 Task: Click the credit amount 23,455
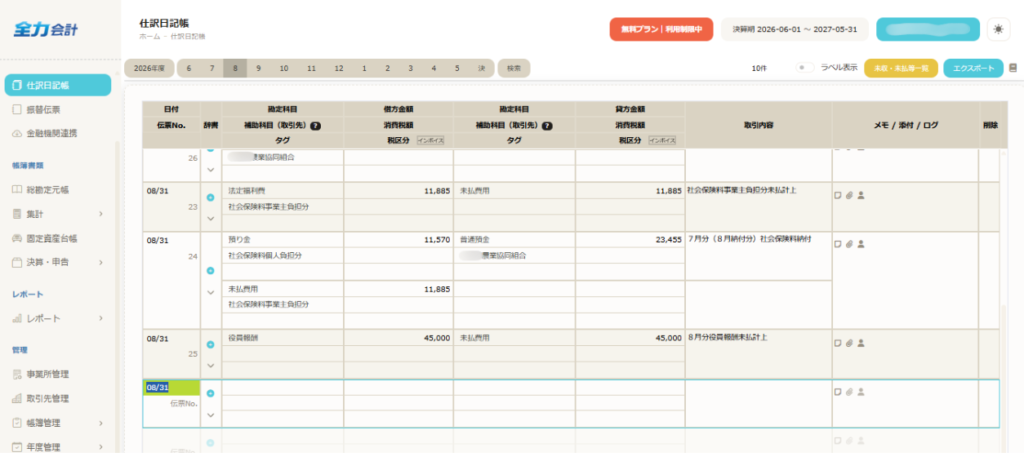pos(668,240)
